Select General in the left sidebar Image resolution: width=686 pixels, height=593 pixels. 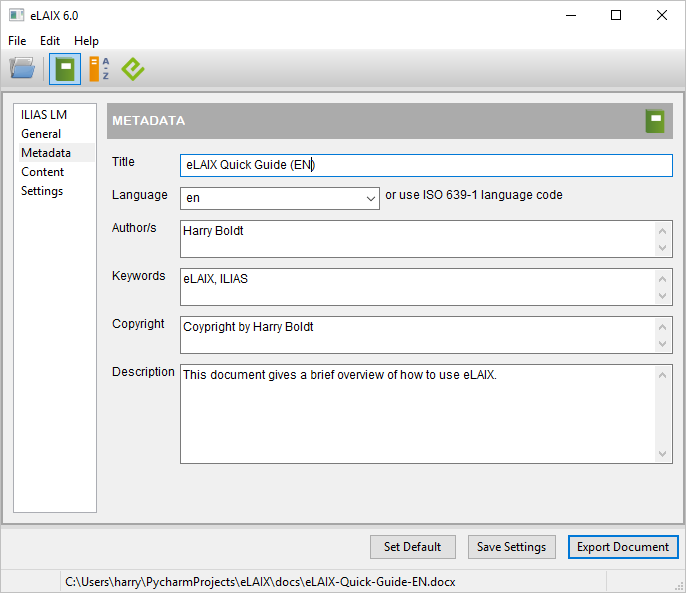coord(41,134)
